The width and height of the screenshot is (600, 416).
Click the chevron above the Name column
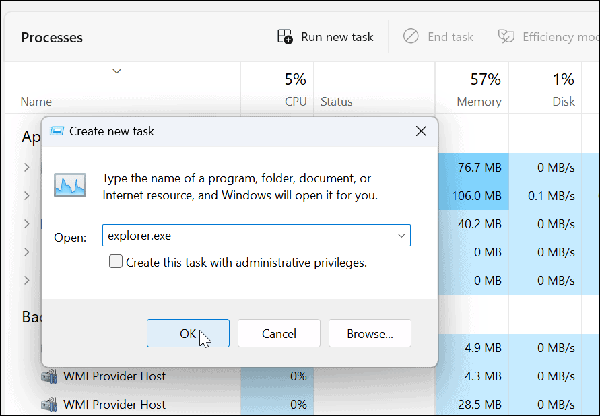pos(117,70)
